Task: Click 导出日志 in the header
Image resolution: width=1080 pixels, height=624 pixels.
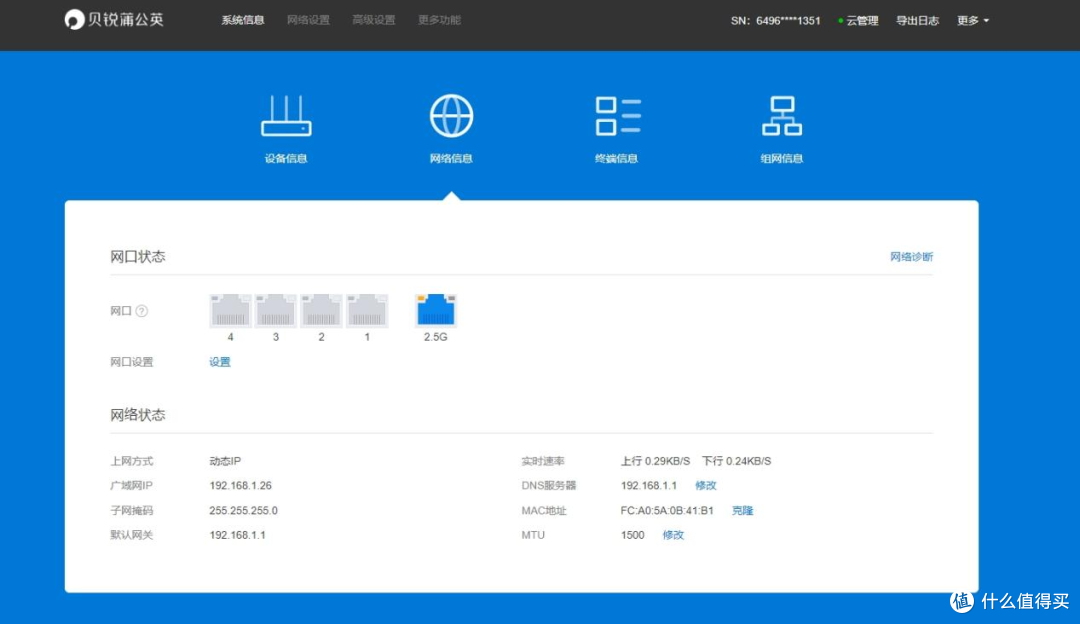Action: 917,21
